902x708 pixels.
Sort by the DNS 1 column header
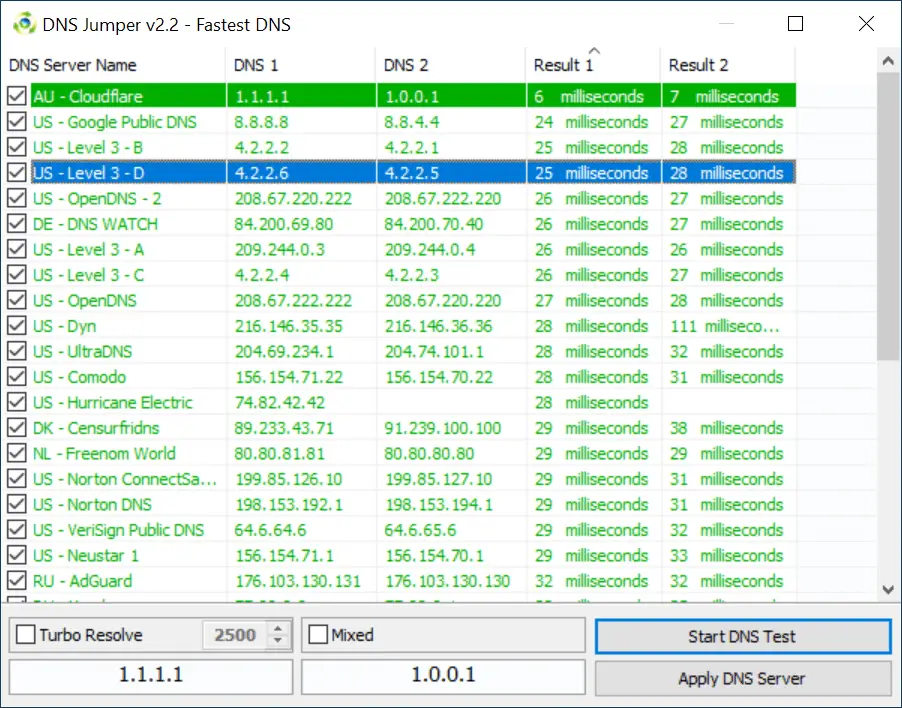point(301,65)
